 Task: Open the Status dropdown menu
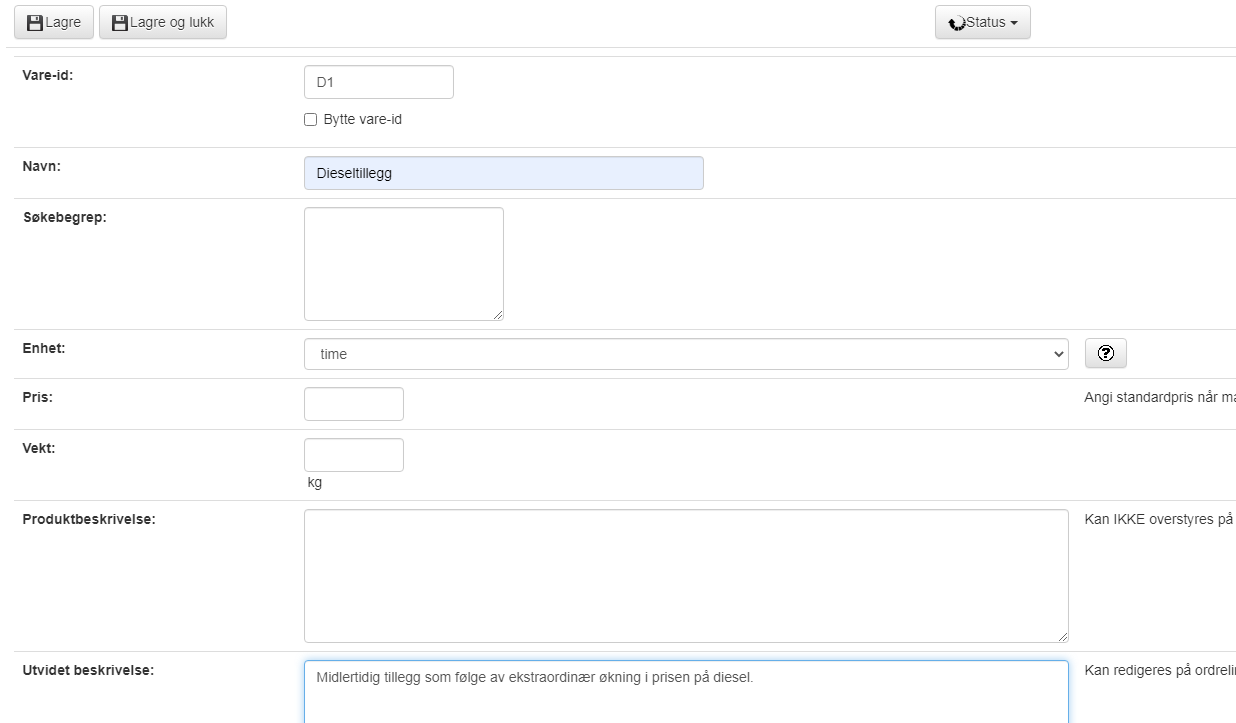(982, 22)
